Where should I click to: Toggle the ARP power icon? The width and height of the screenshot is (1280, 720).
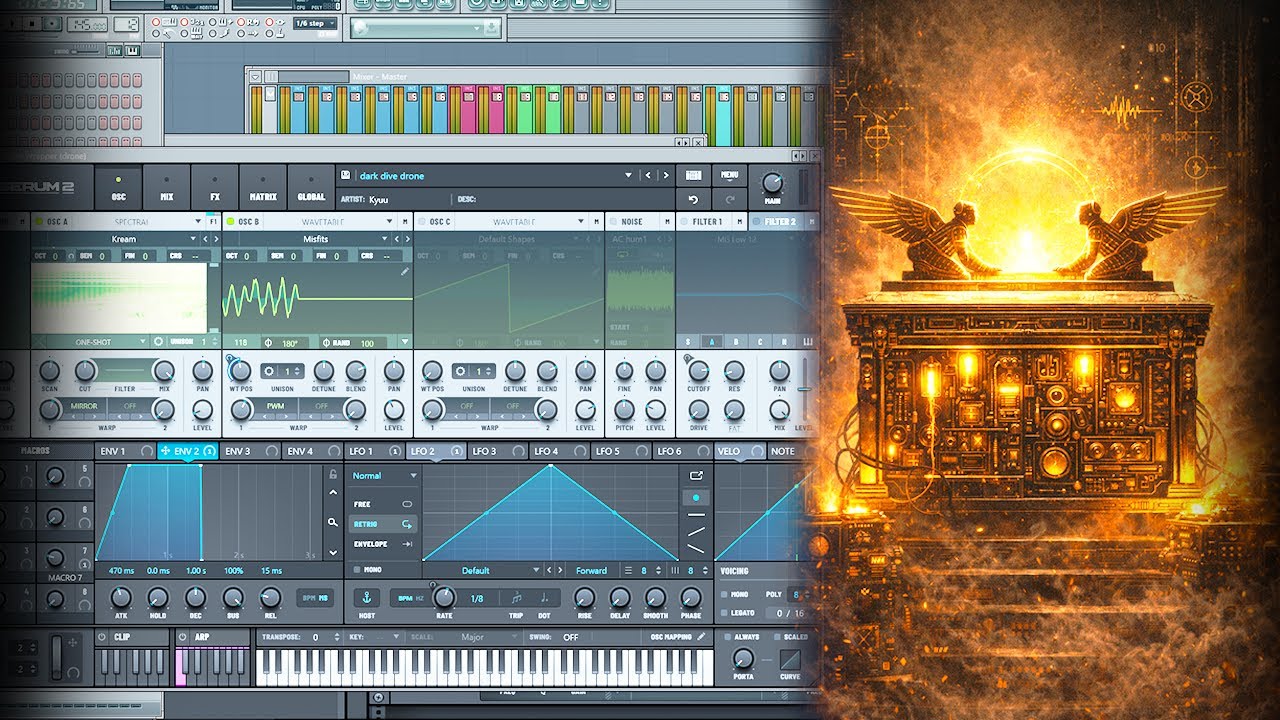click(x=184, y=636)
